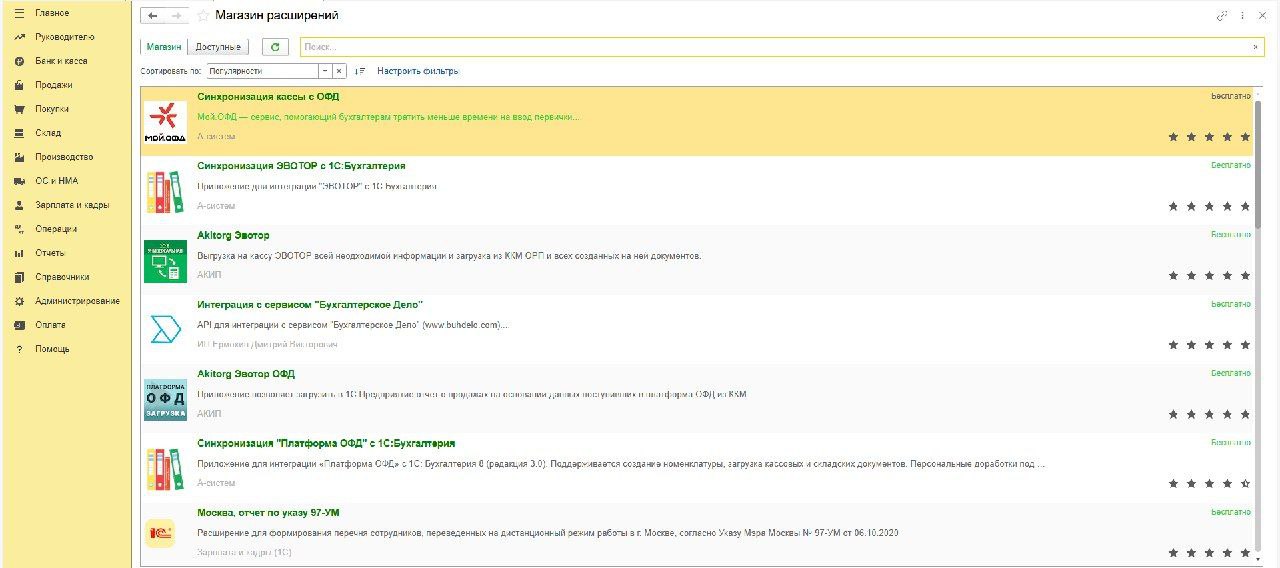The width and height of the screenshot is (1280, 568).
Task: Click star rating of Akitorg Эвотор
Action: tap(1209, 275)
